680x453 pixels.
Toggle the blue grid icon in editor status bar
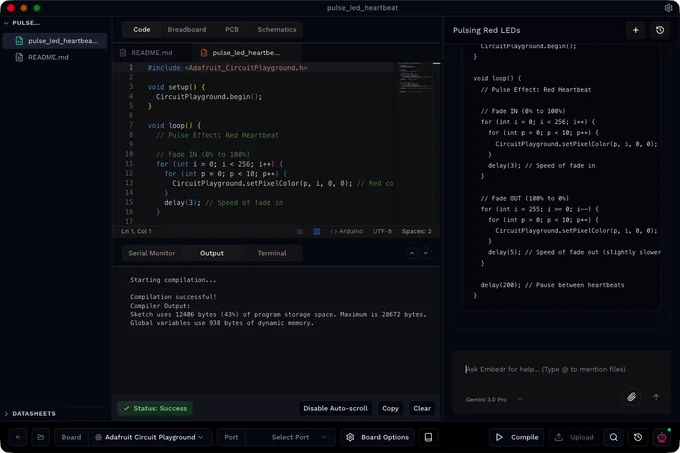[317, 231]
